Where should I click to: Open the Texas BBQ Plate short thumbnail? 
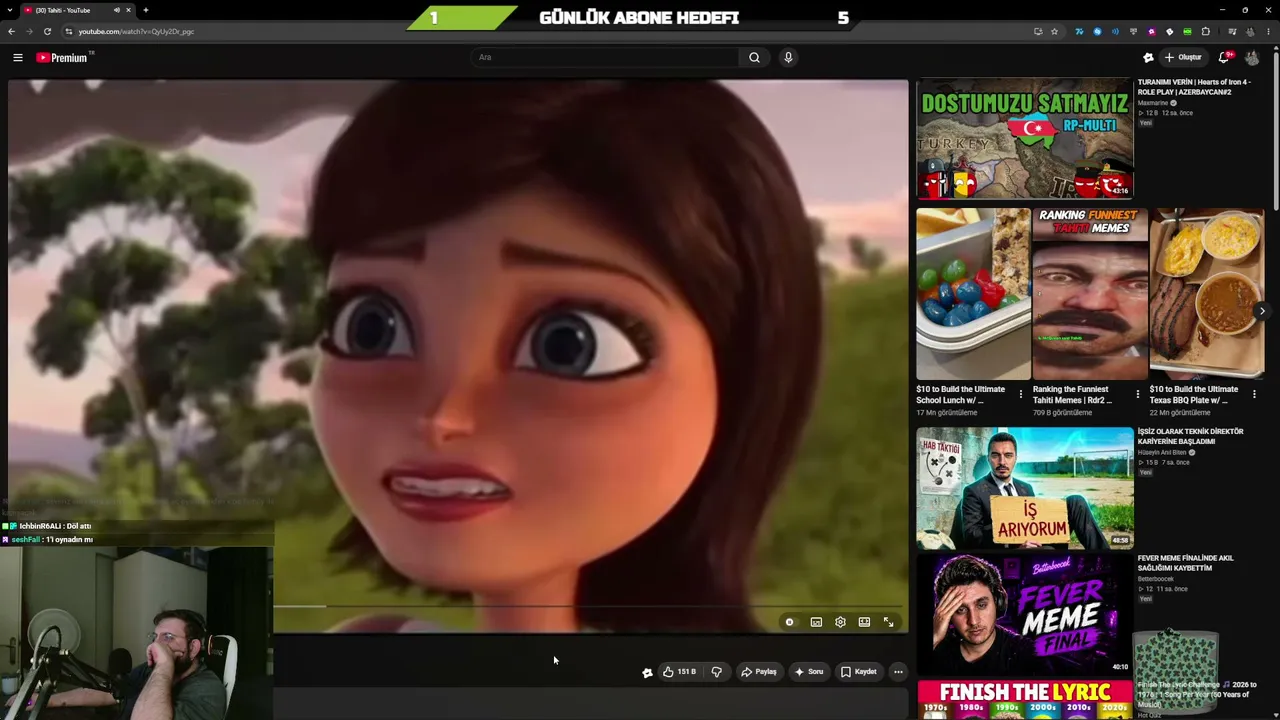pyautogui.click(x=1207, y=294)
